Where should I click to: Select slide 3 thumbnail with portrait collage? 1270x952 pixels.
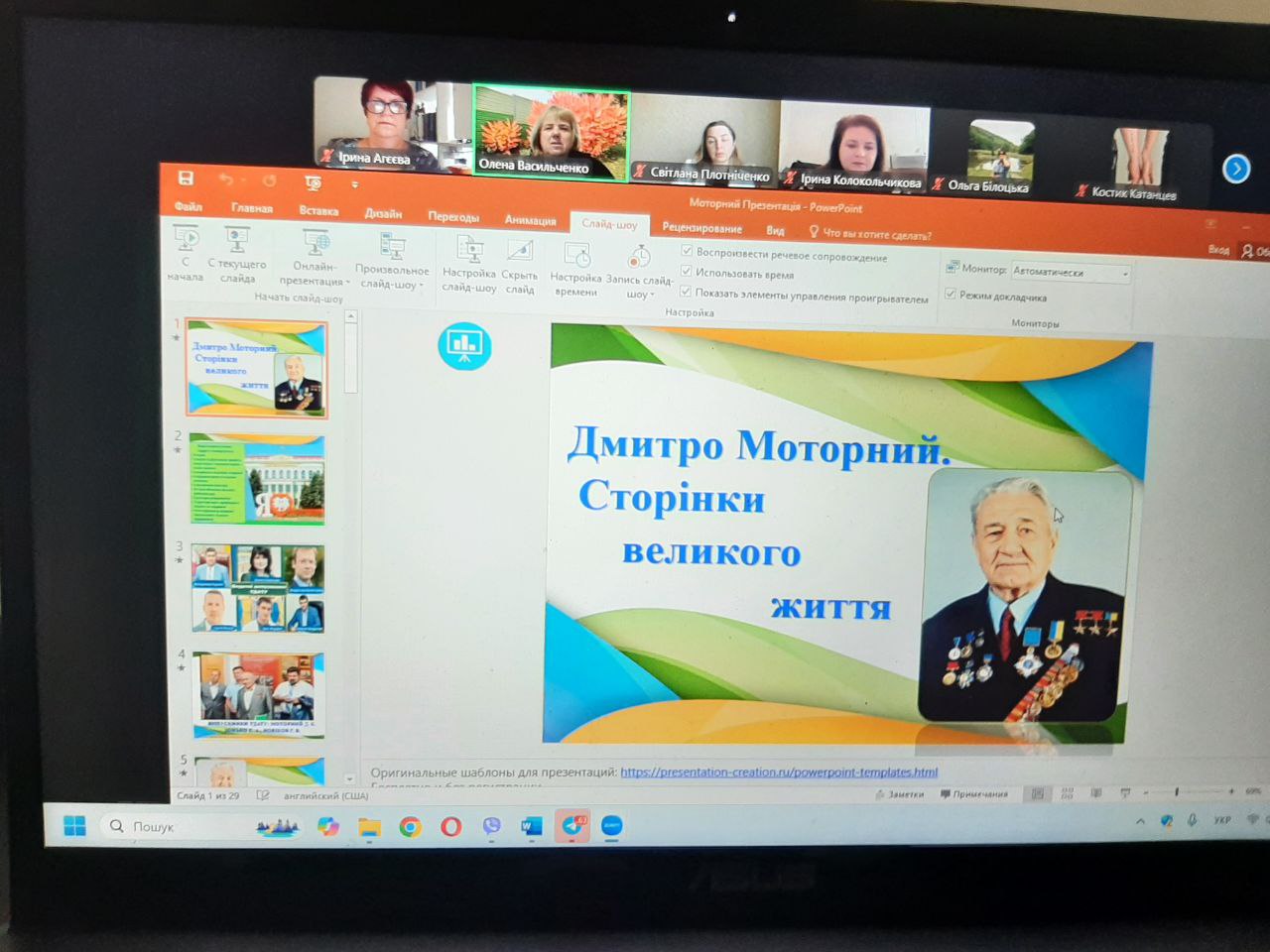point(258,588)
